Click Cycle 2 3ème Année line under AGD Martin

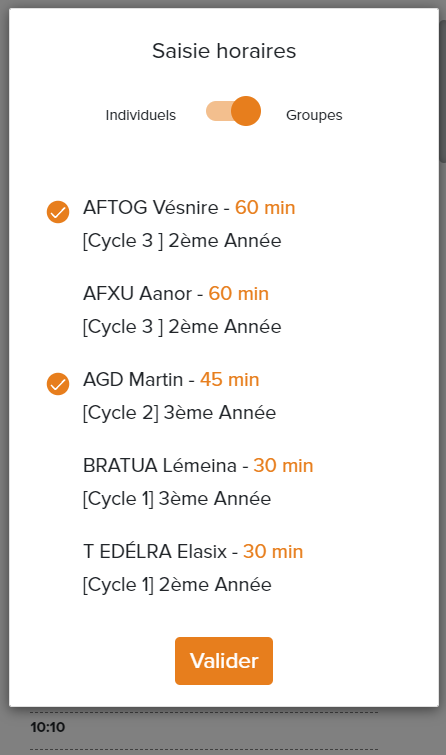pyautogui.click(x=179, y=413)
